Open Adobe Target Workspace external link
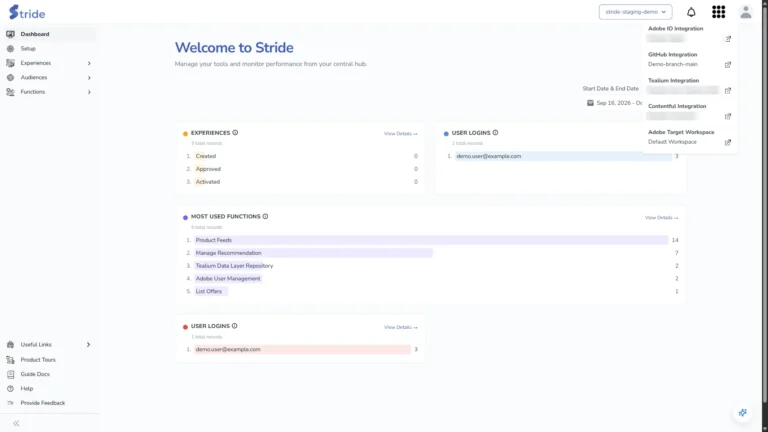Viewport: 768px width, 432px height. tap(728, 143)
